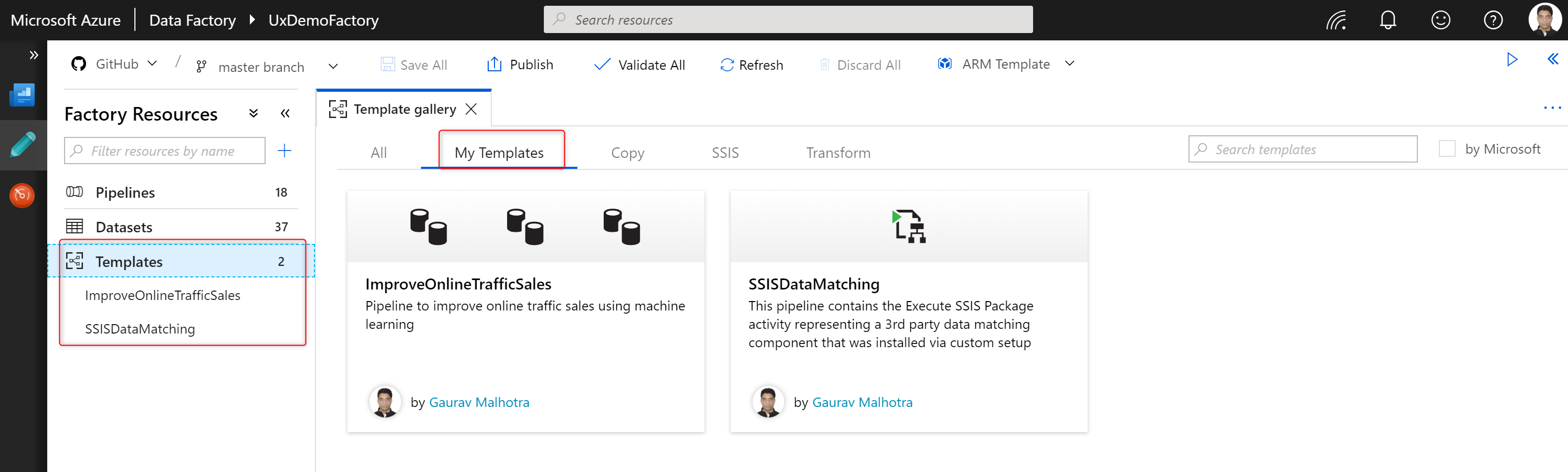Open the feedback smiley icon
Image resolution: width=1568 pixels, height=472 pixels.
pos(1440,20)
